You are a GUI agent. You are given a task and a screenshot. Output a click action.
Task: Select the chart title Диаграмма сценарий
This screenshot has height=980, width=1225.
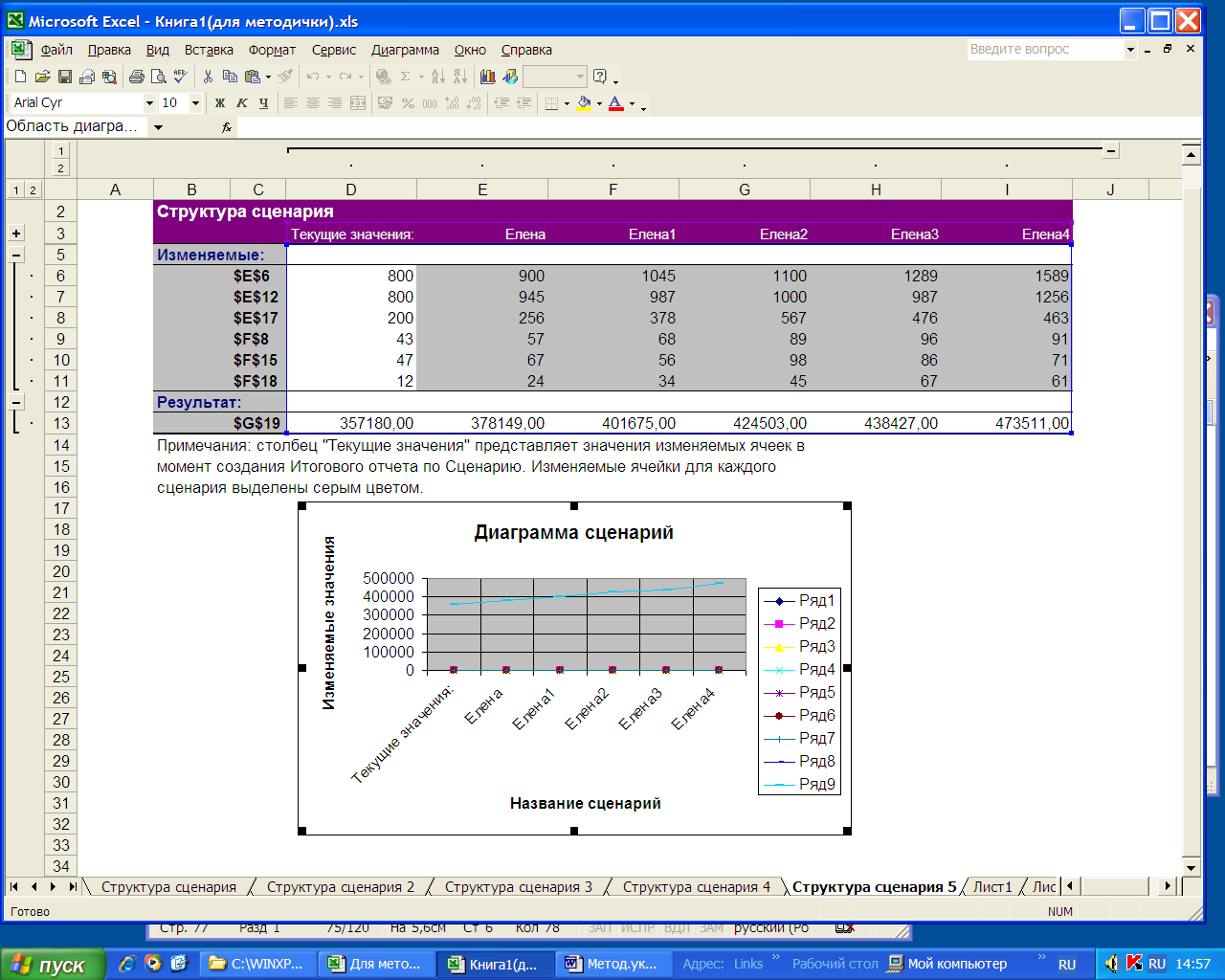573,533
